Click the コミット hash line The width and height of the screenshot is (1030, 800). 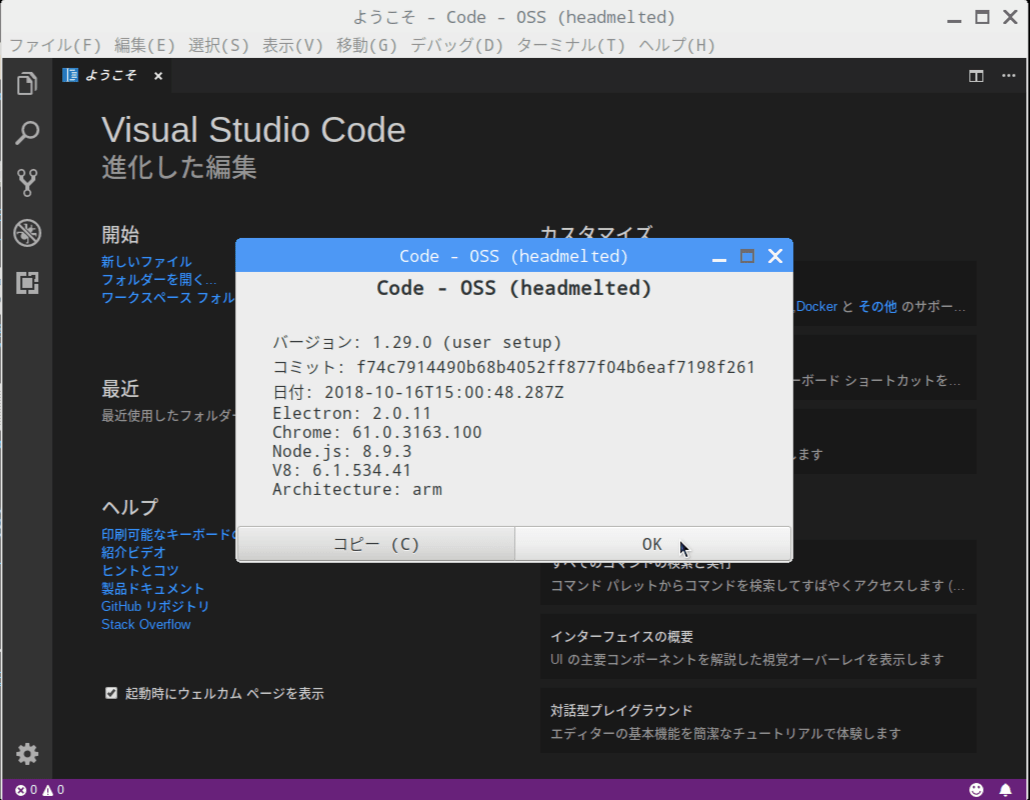514,367
